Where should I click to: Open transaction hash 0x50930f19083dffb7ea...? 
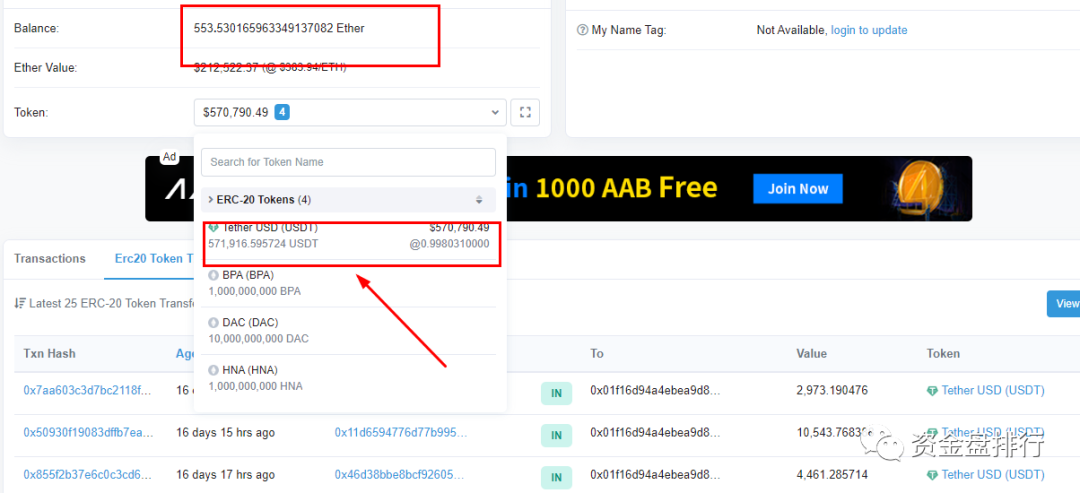pos(87,432)
